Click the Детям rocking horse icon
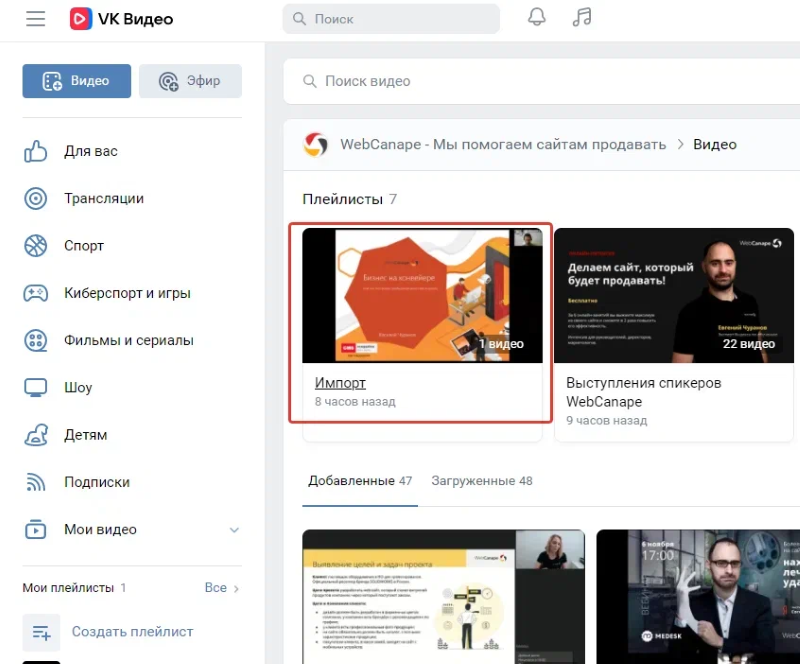This screenshot has height=664, width=800. pyautogui.click(x=36, y=435)
